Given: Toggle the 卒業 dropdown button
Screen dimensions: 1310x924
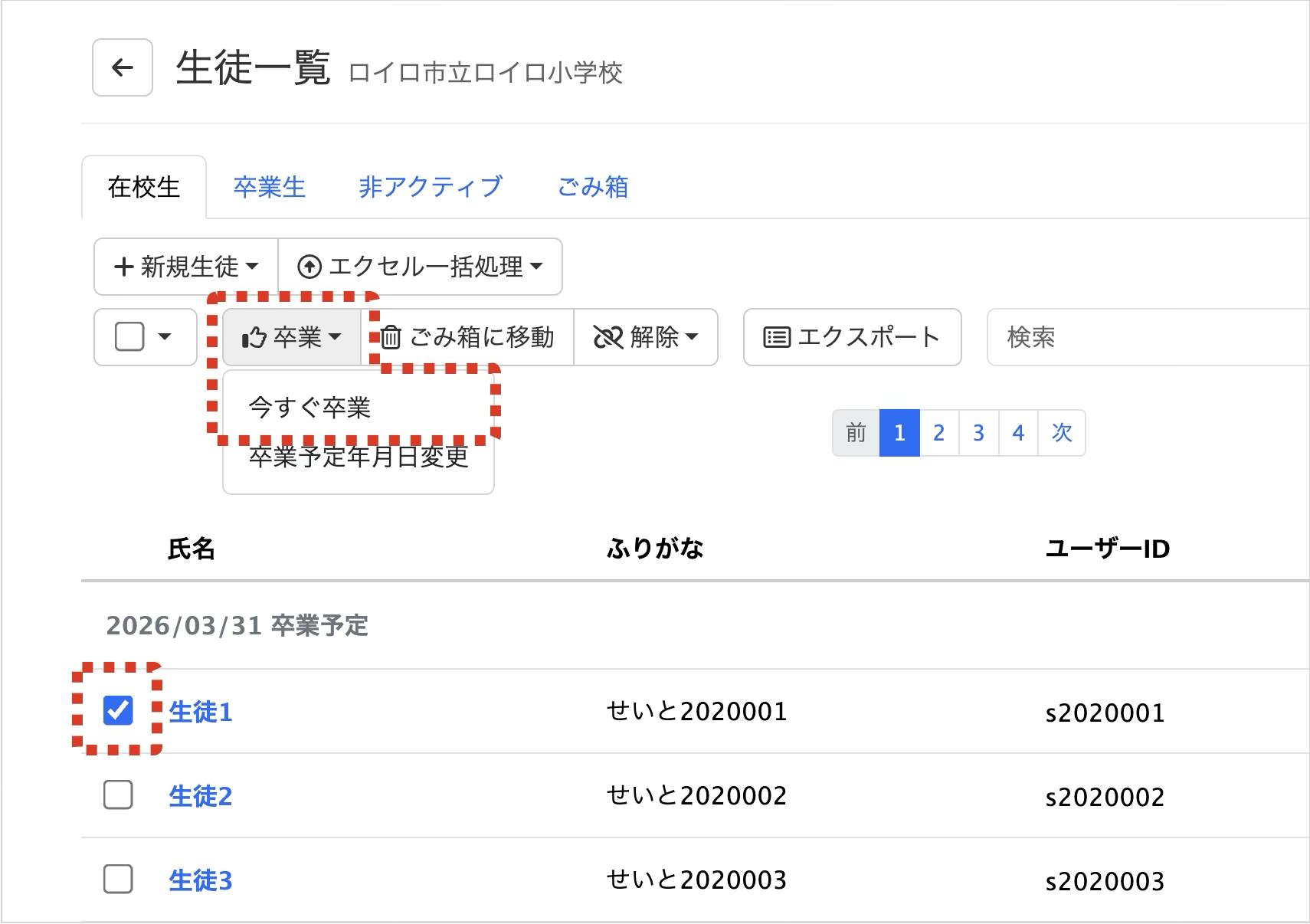Looking at the screenshot, I should click(292, 337).
